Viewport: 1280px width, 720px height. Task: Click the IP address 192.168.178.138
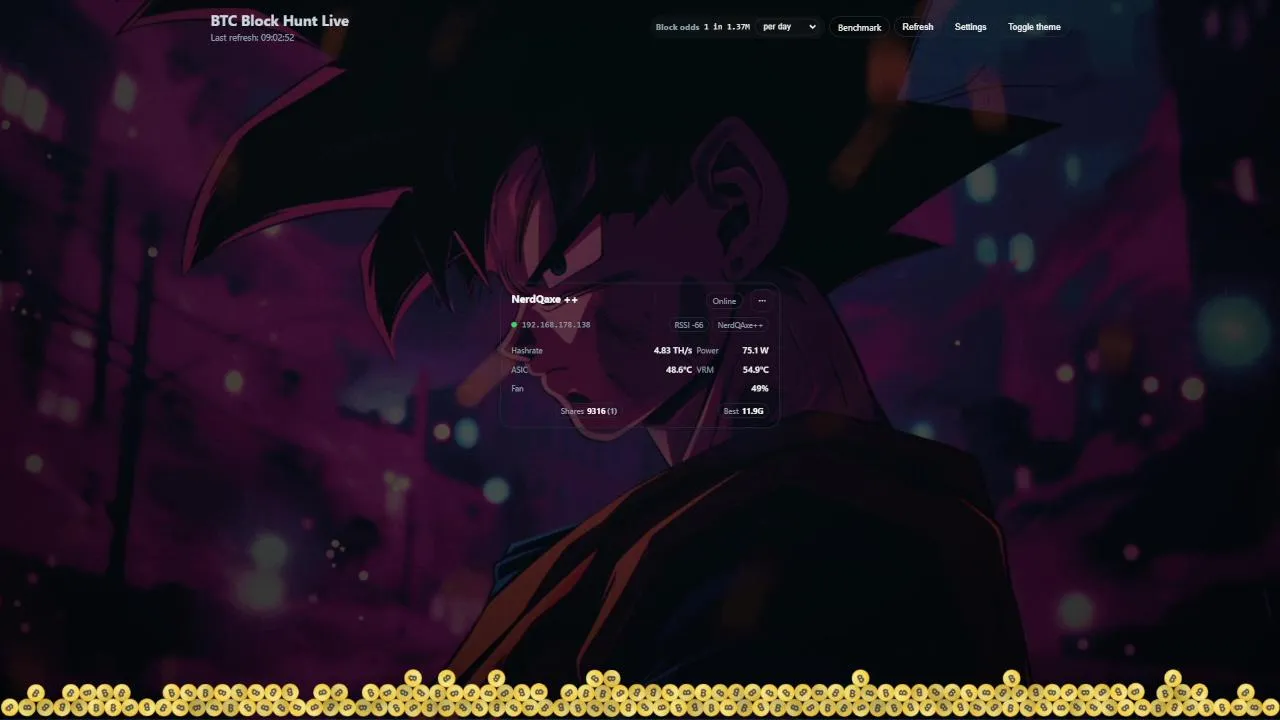[x=556, y=325]
